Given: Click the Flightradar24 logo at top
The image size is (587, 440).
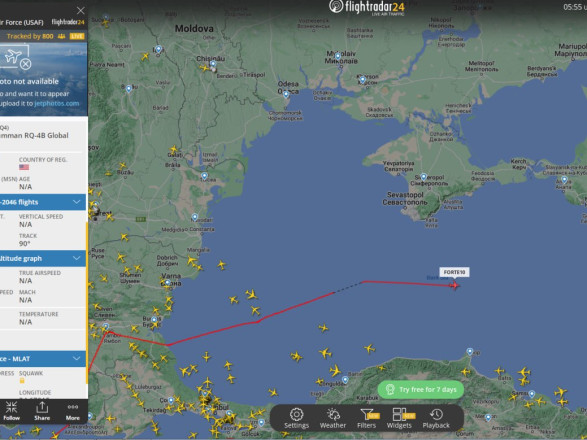Looking at the screenshot, I should (x=367, y=7).
